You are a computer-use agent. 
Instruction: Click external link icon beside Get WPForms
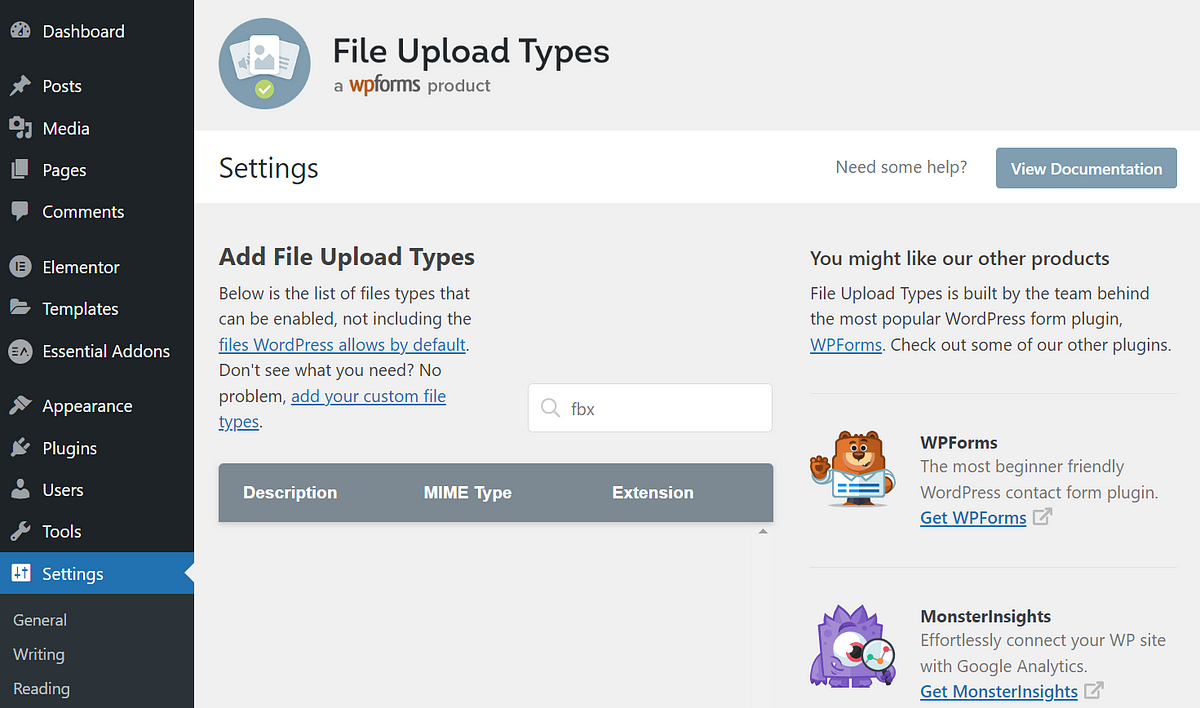[1042, 517]
